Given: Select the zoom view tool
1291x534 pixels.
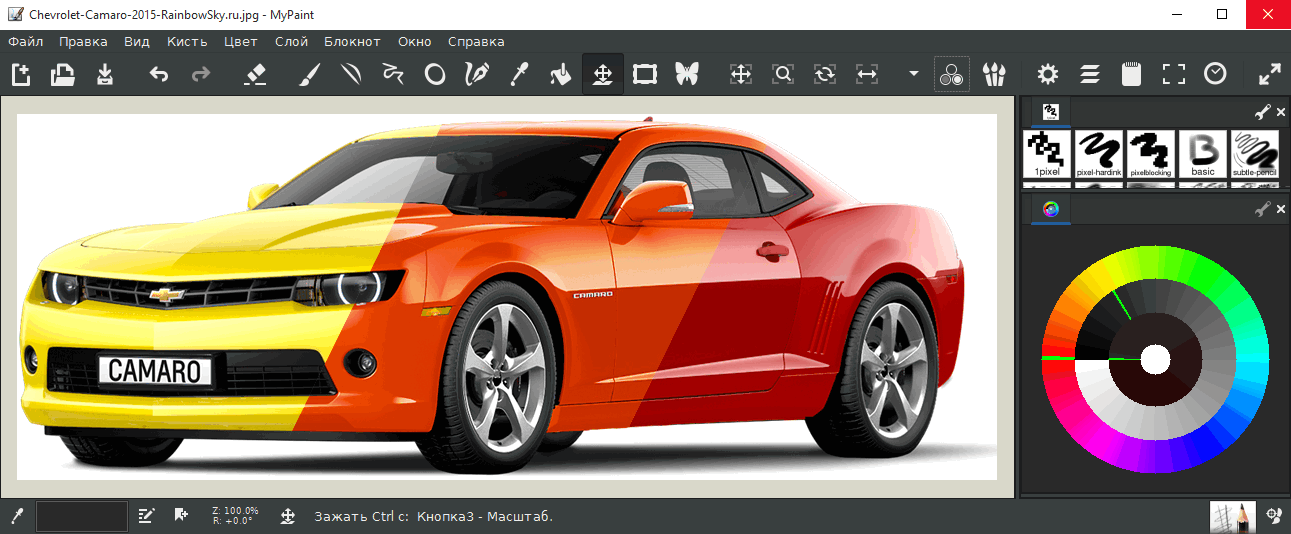Looking at the screenshot, I should click(783, 74).
